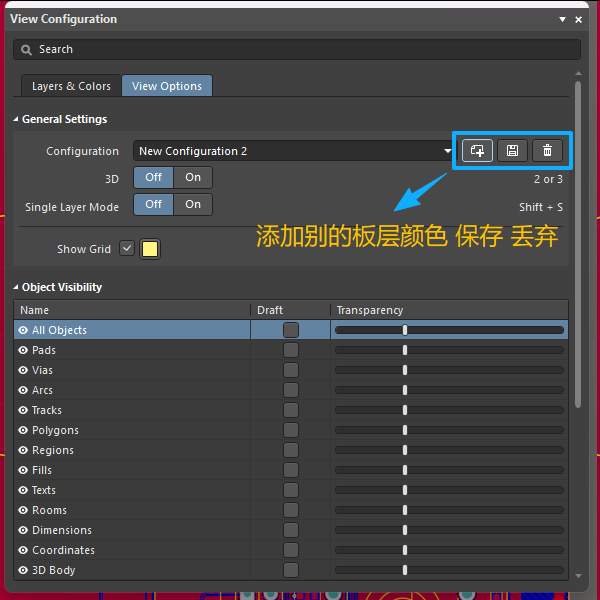This screenshot has width=600, height=600.
Task: Set 3D mode to Off
Action: (153, 178)
